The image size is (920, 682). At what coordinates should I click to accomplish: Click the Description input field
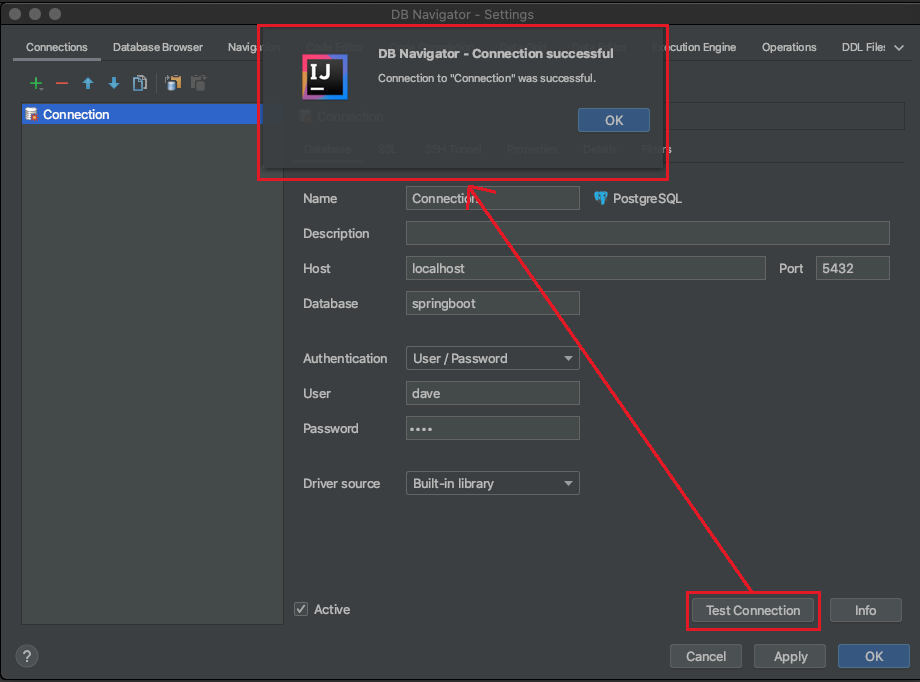pos(648,233)
